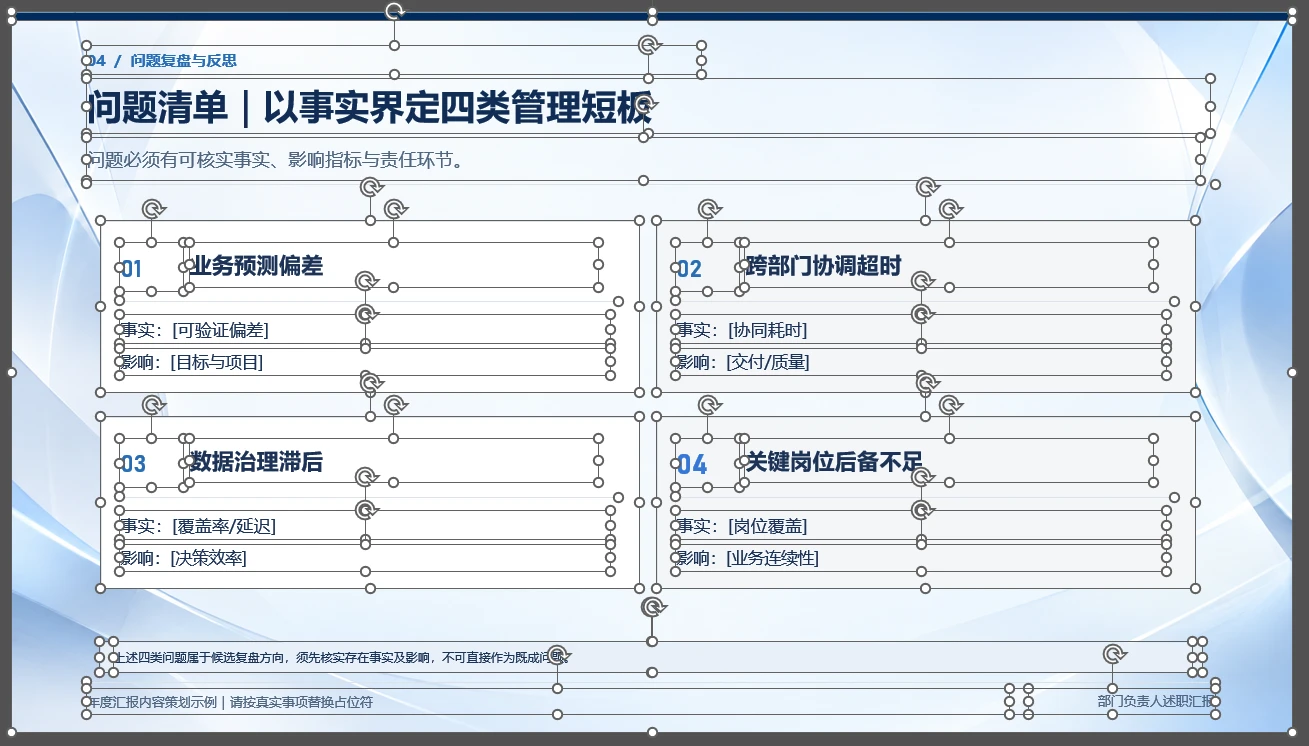The width and height of the screenshot is (1309, 746).
Task: Click the slide title "问题清单｜以事实界定四类管理短板"
Action: pos(370,107)
